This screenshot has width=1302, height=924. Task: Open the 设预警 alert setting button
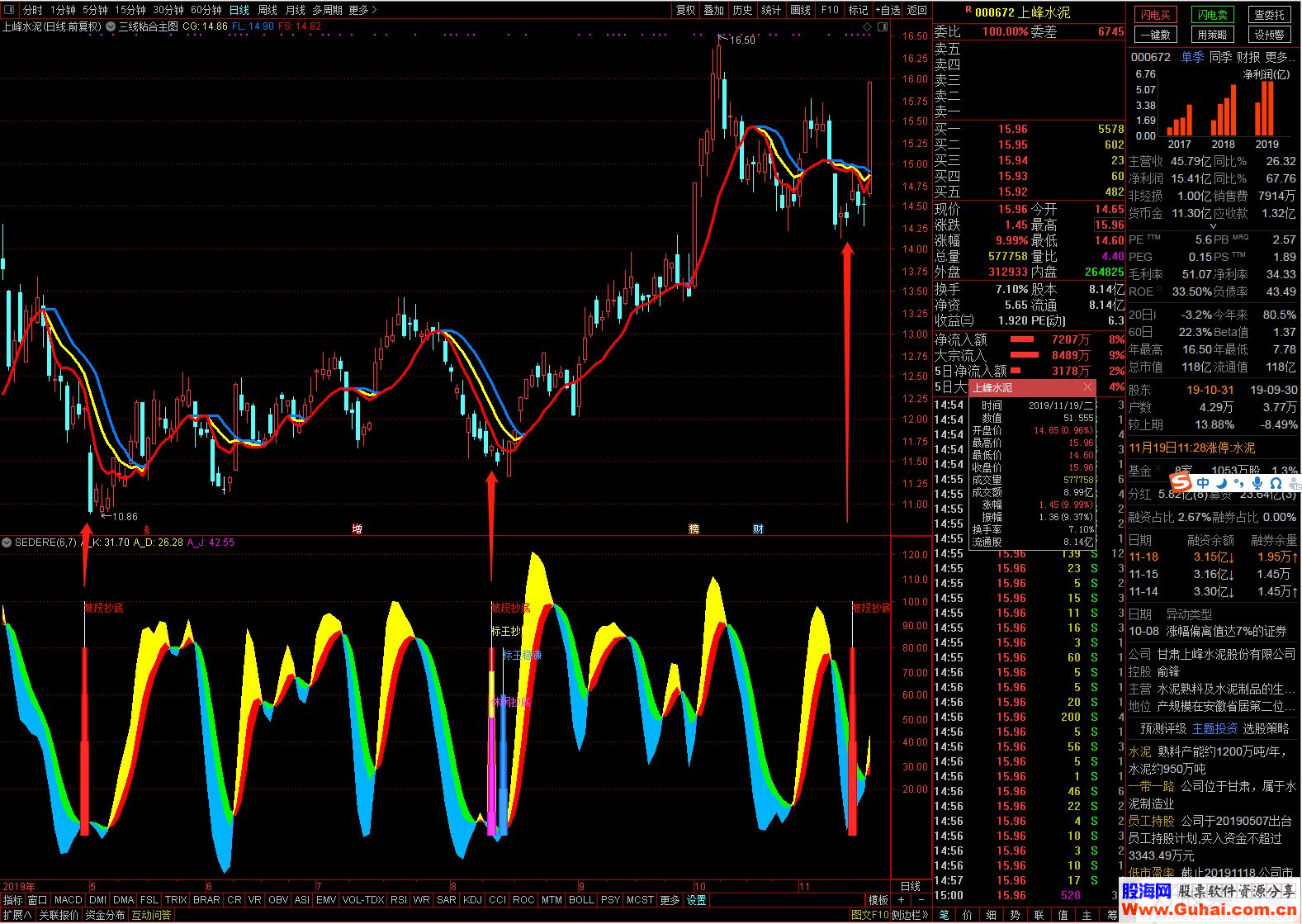(x=1269, y=35)
